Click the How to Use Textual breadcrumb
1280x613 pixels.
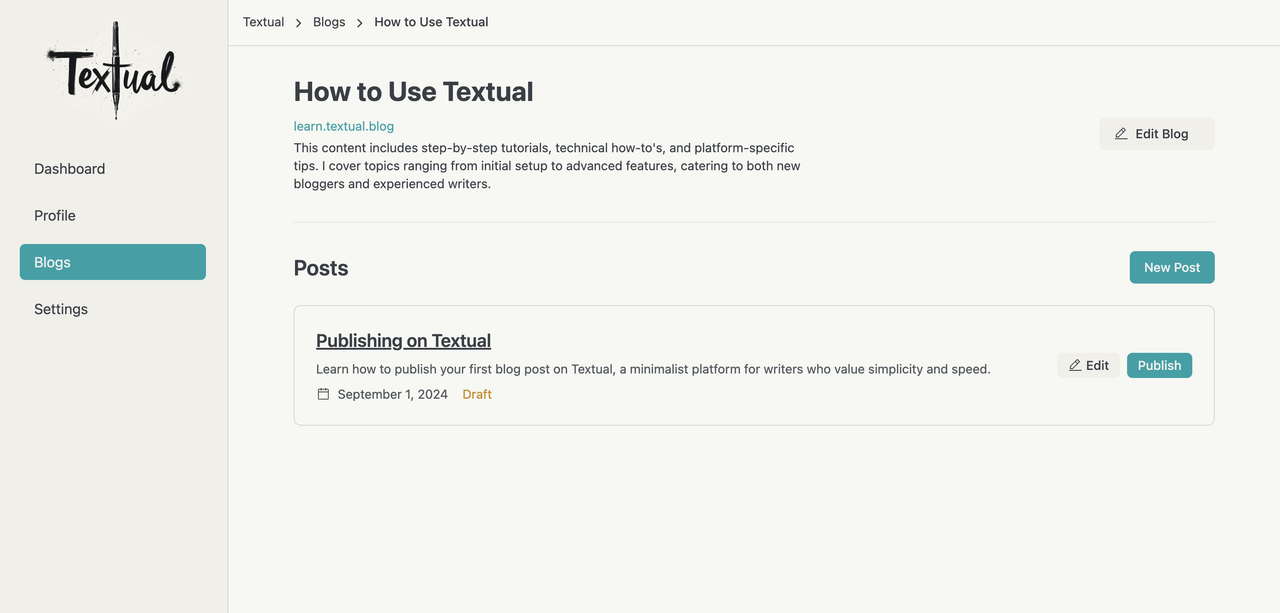pyautogui.click(x=431, y=22)
